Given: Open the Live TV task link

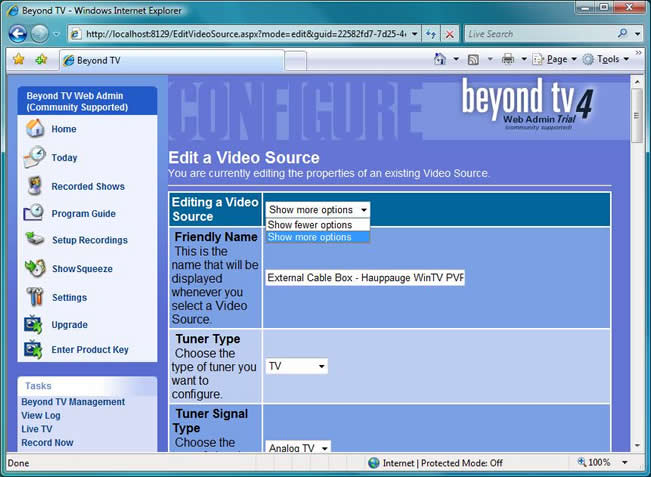Looking at the screenshot, I should coord(37,429).
